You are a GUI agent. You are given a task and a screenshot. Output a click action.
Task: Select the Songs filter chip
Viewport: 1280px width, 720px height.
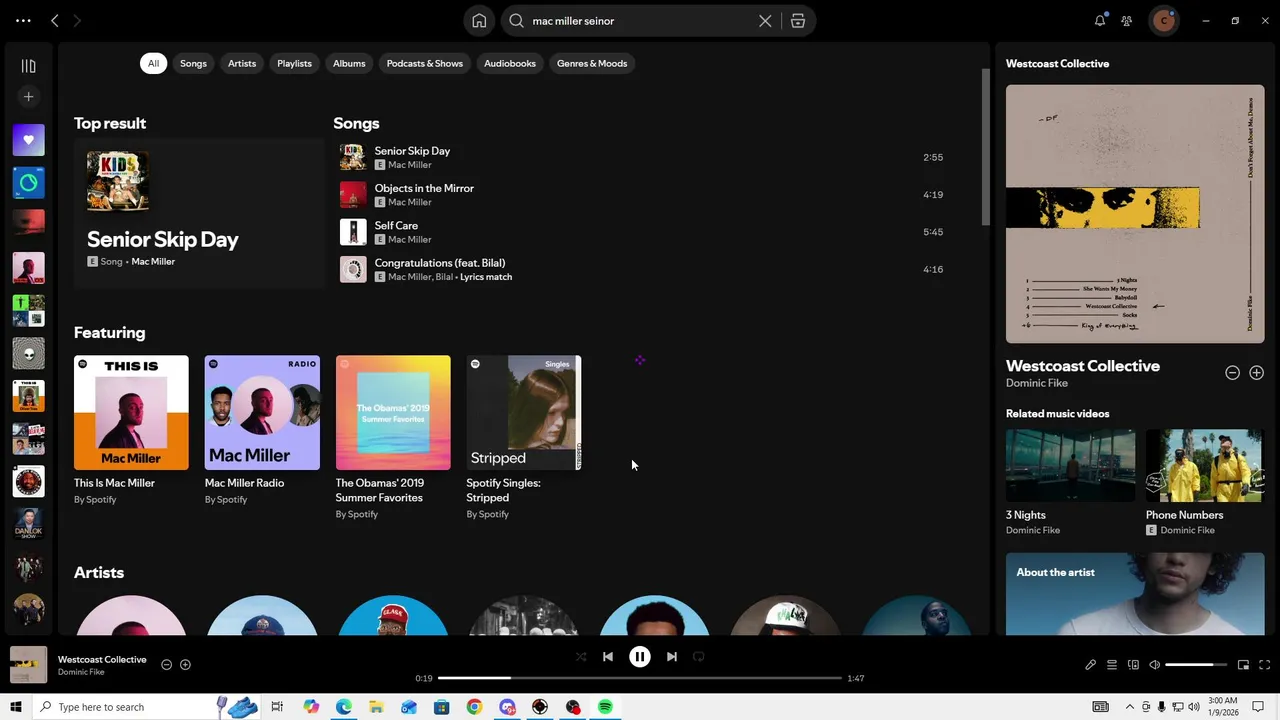[x=193, y=63]
